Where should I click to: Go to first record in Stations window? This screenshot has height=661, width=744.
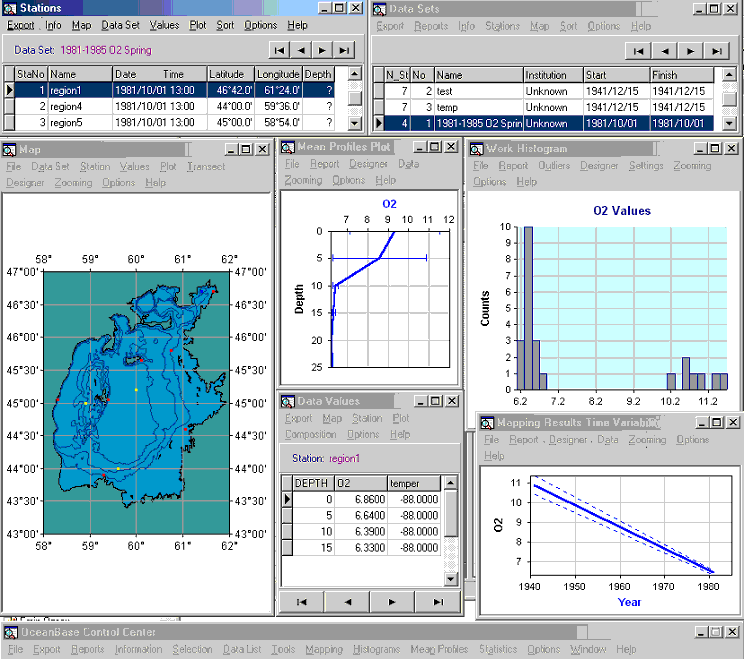coord(279,50)
